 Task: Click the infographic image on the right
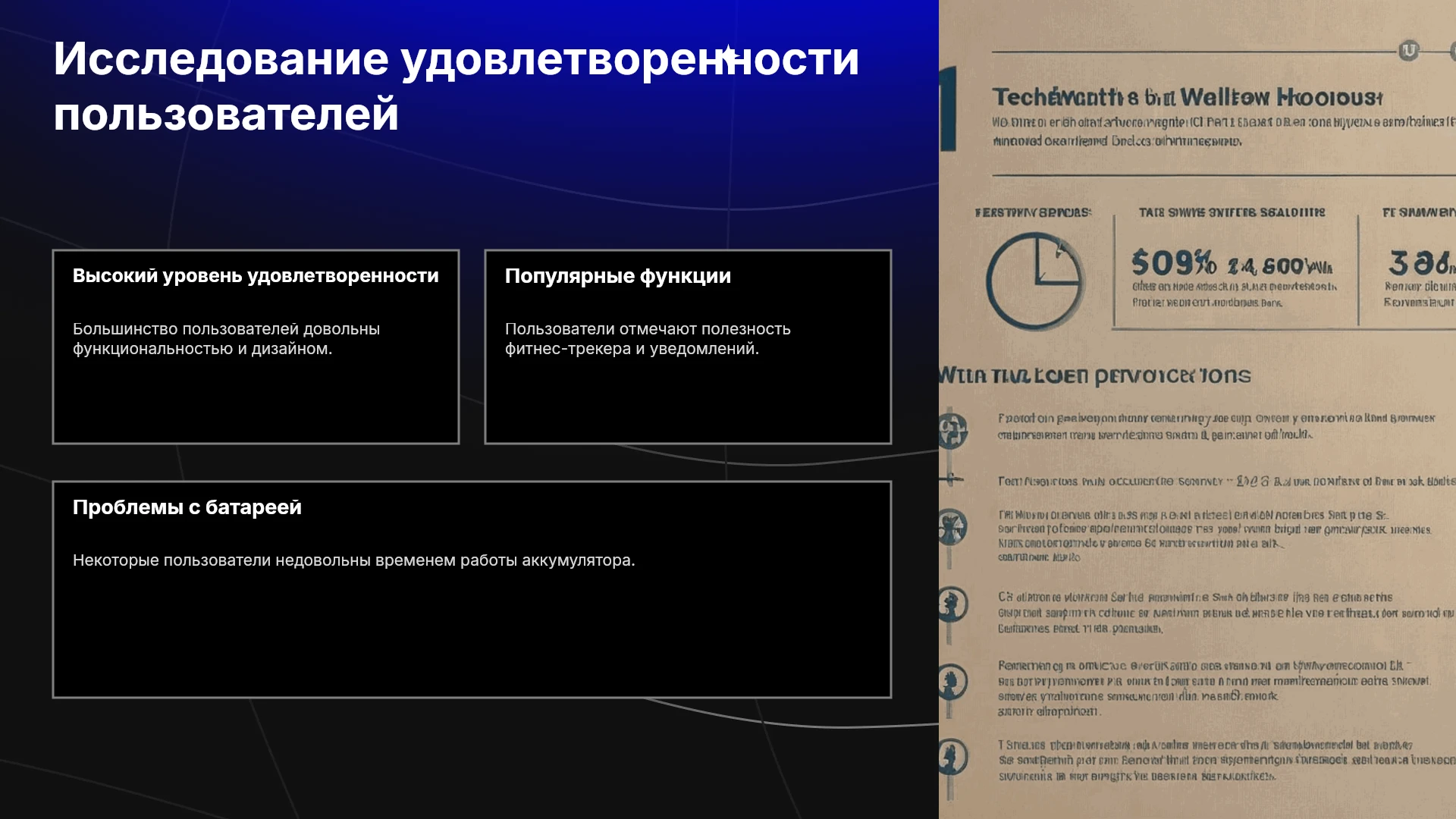pos(1197,409)
